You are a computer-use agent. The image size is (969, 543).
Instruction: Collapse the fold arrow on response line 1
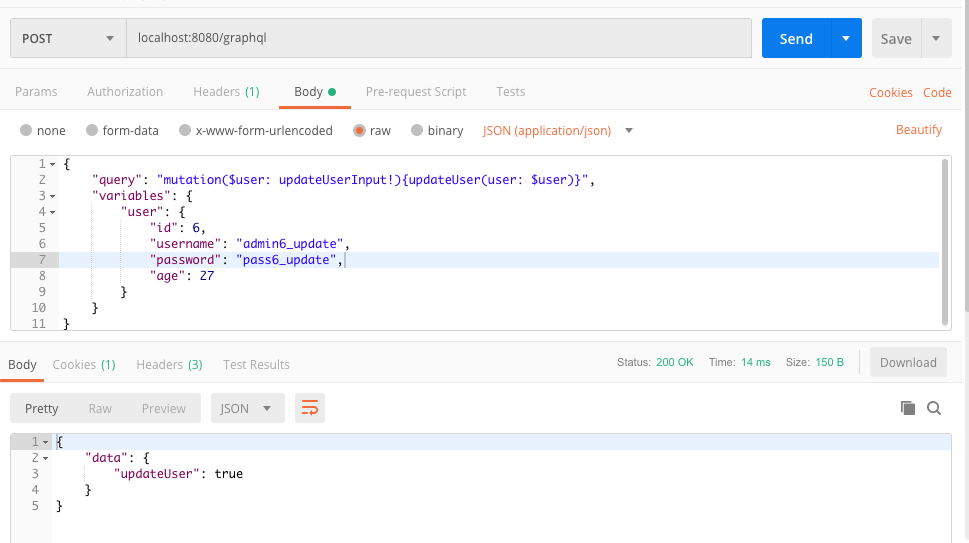coord(45,442)
